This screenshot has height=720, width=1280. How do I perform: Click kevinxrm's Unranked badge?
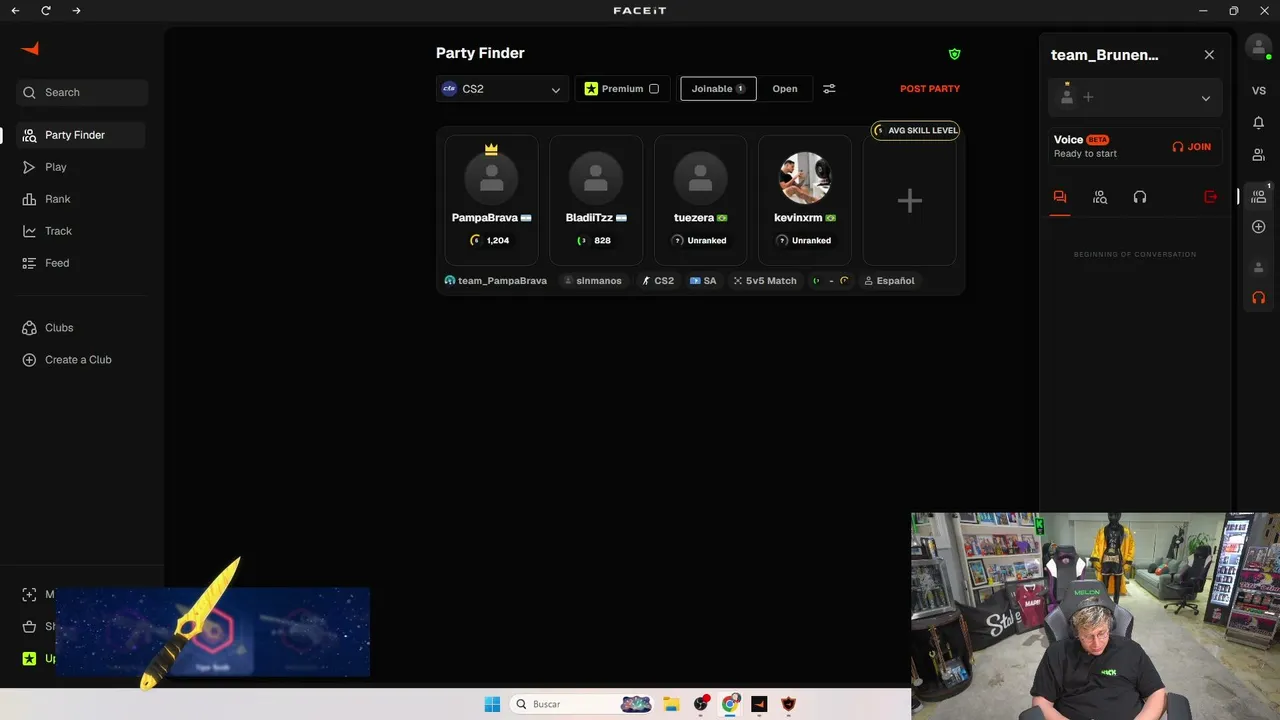tap(805, 241)
